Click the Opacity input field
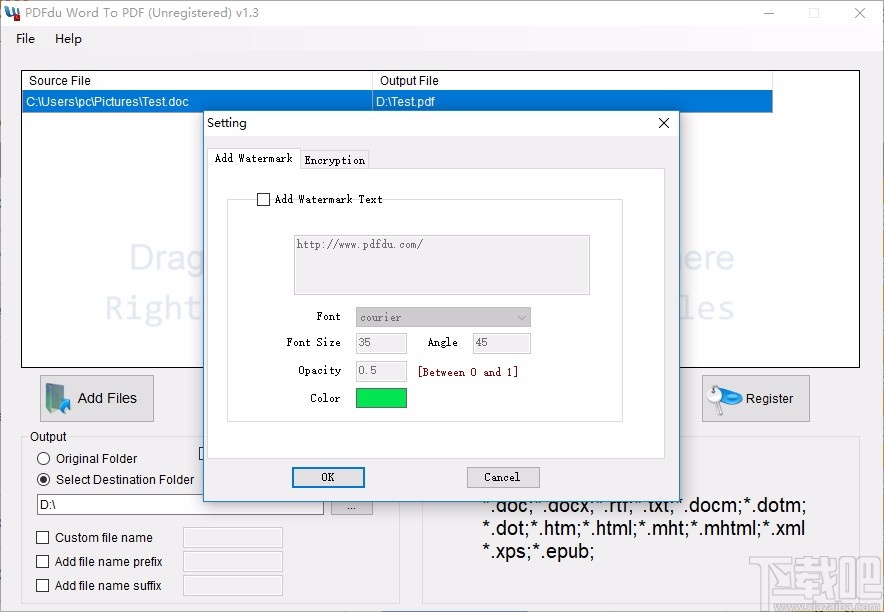Screen dimensions: 884x612 [x=380, y=370]
